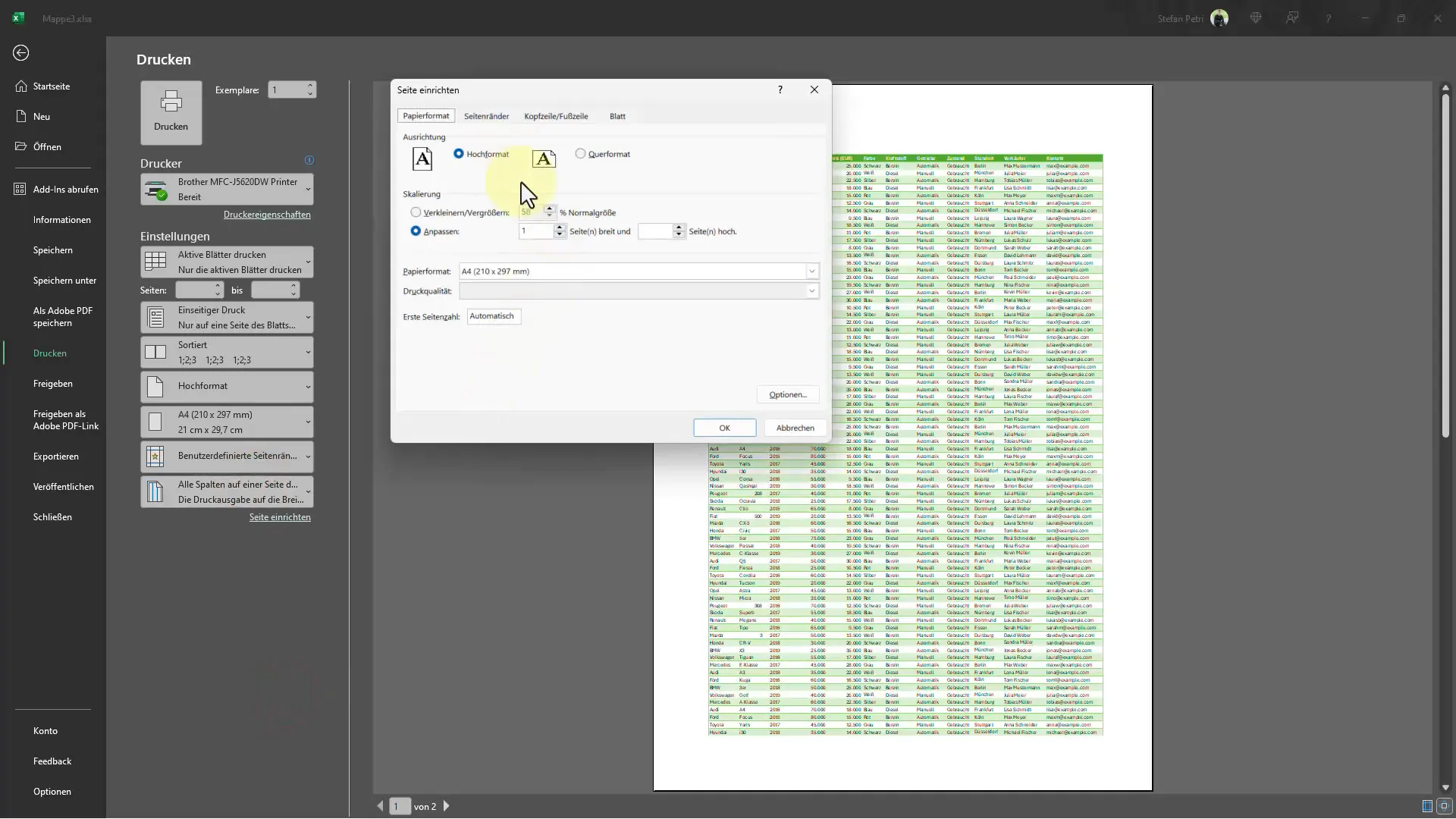Go to previous page of print preview
The width and height of the screenshot is (1456, 819).
381,806
